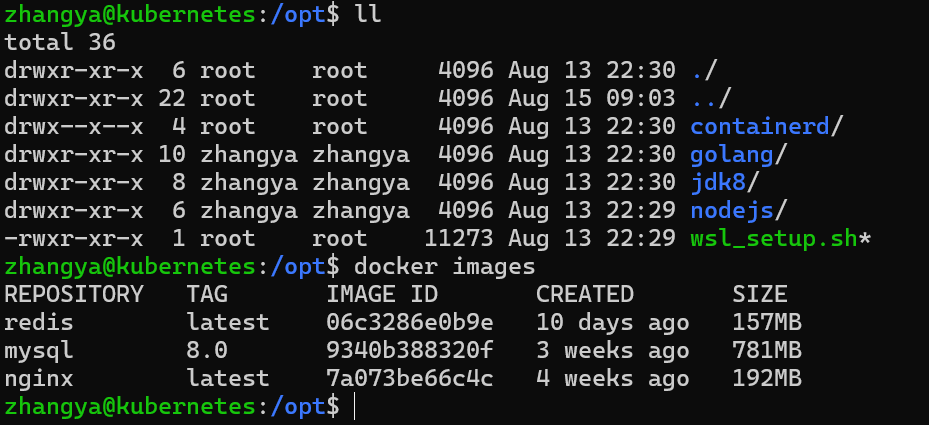The width and height of the screenshot is (929, 425).
Task: Click the SIZE column header
Action: point(760,295)
